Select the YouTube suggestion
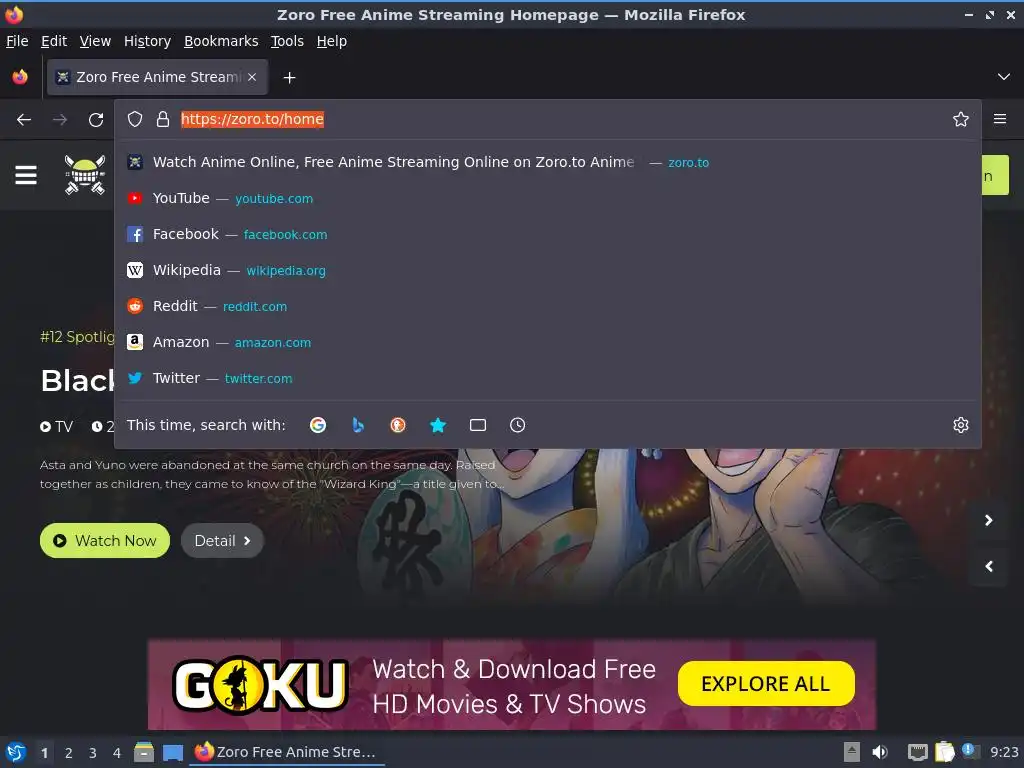 click(548, 198)
